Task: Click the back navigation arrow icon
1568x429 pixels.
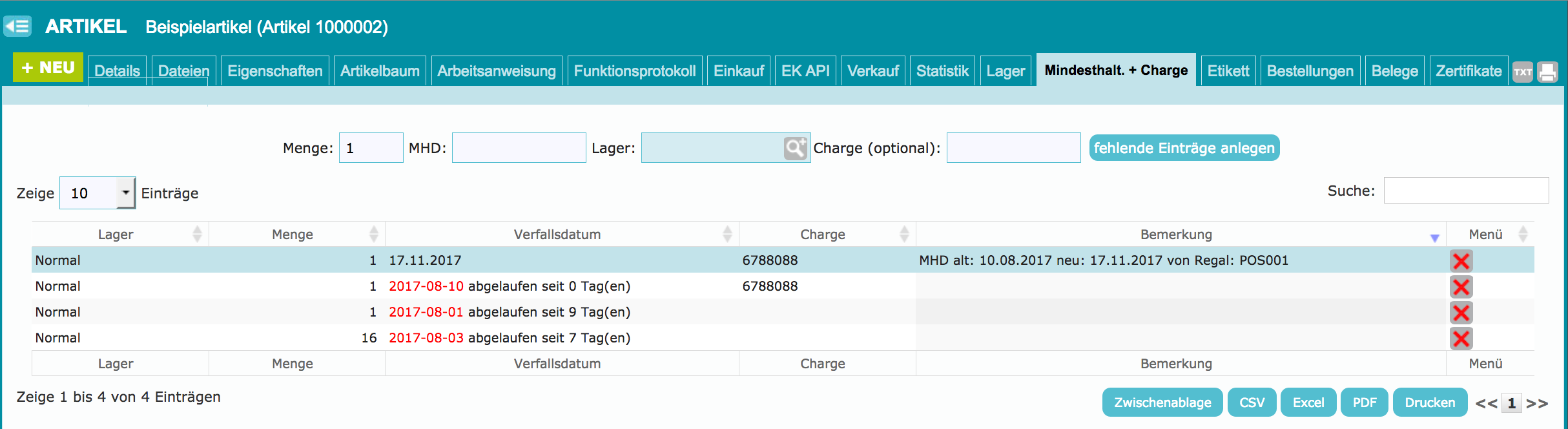Action: (x=17, y=26)
